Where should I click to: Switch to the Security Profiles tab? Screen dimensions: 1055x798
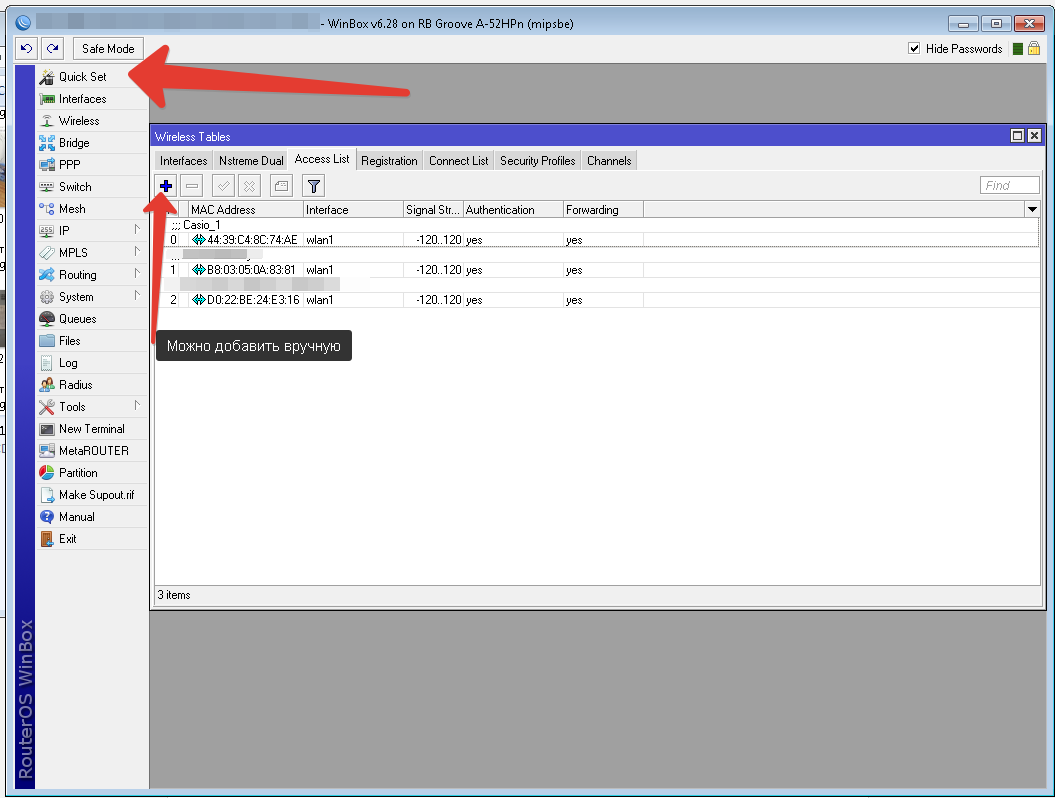pos(538,161)
